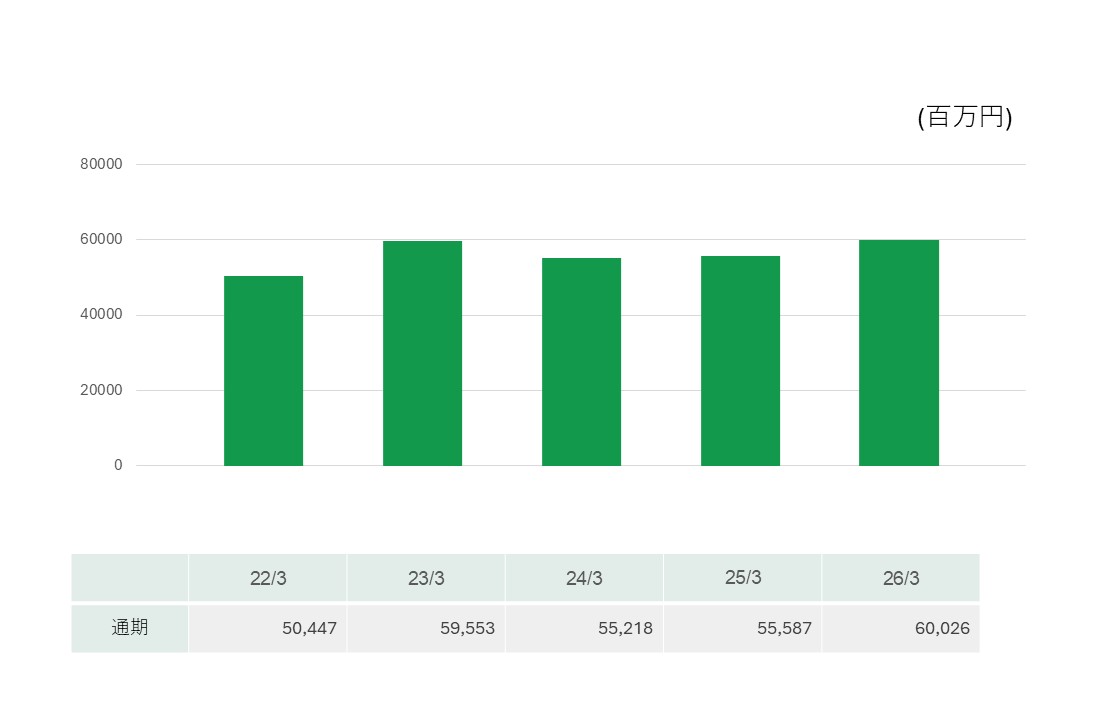
Task: Click the value 60,026 cell
Action: tap(900, 628)
